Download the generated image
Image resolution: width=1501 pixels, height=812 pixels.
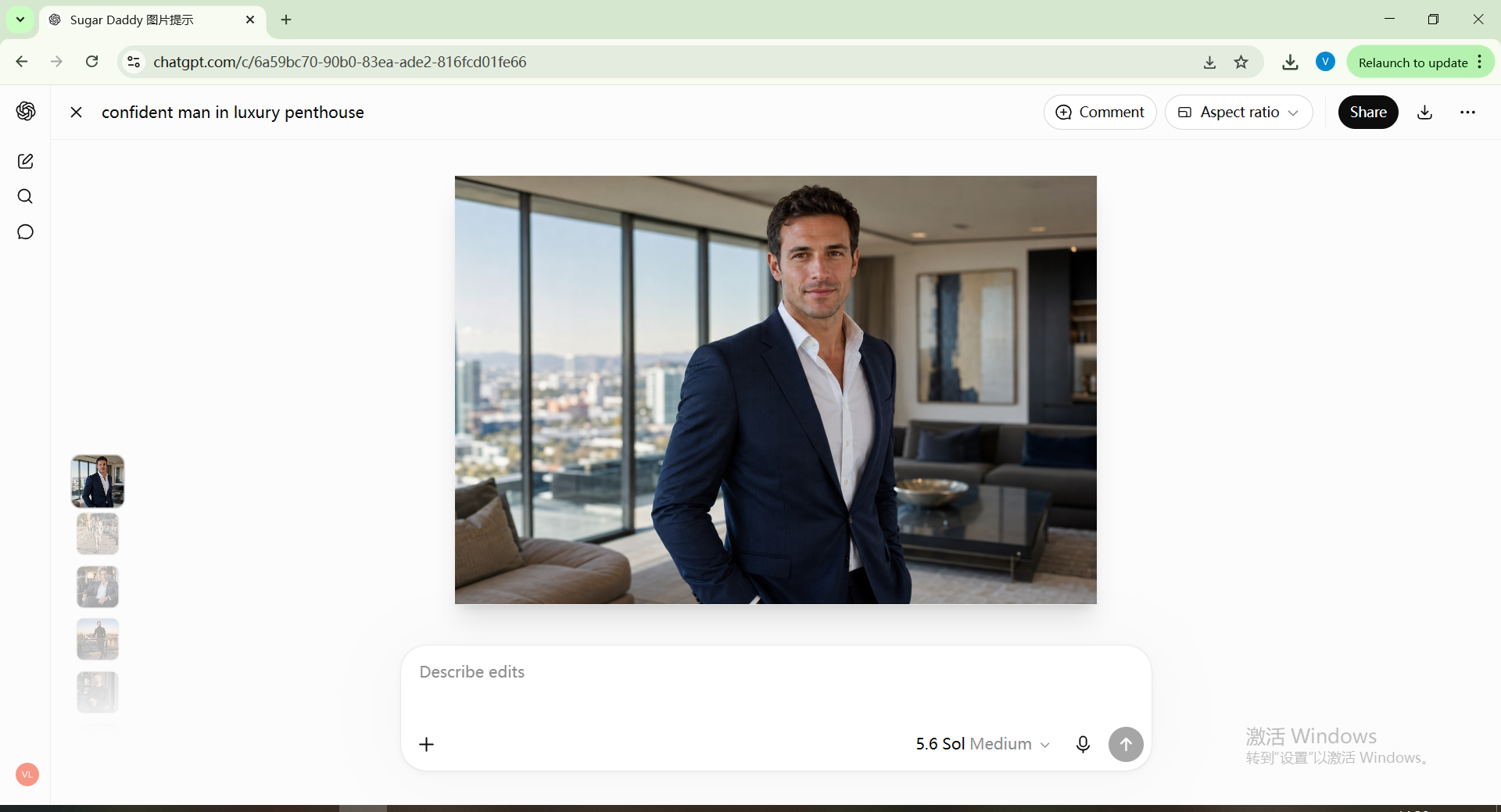(x=1424, y=113)
